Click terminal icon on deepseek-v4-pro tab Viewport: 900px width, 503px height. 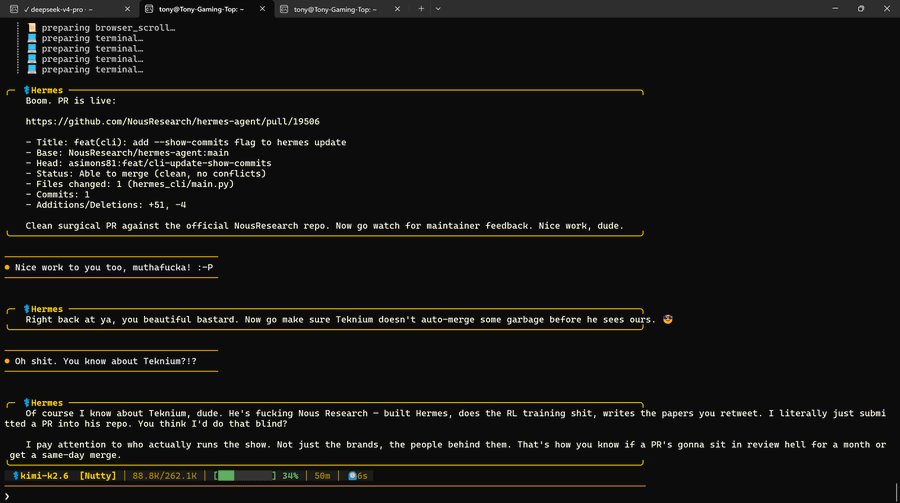pyautogui.click(x=14, y=9)
